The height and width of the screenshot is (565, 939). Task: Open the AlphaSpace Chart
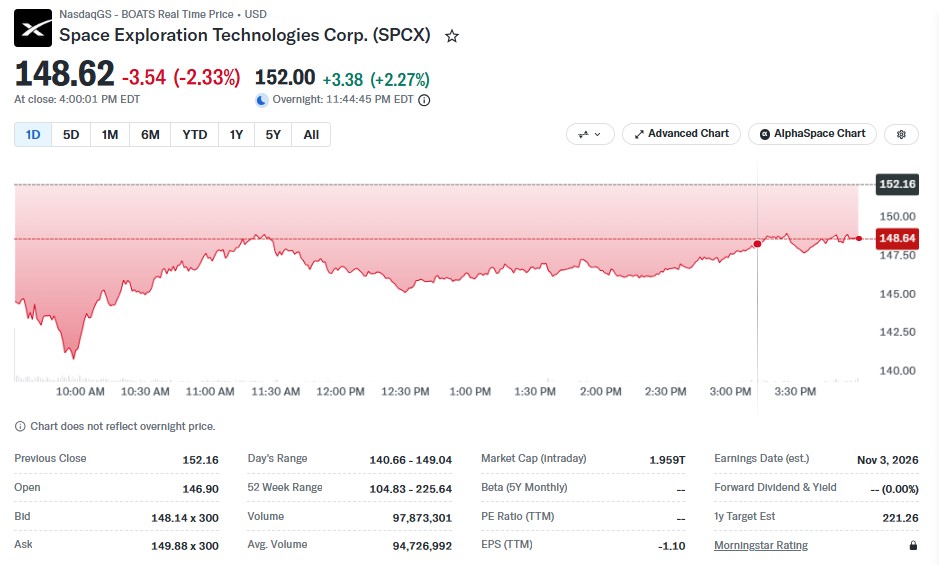(x=813, y=134)
